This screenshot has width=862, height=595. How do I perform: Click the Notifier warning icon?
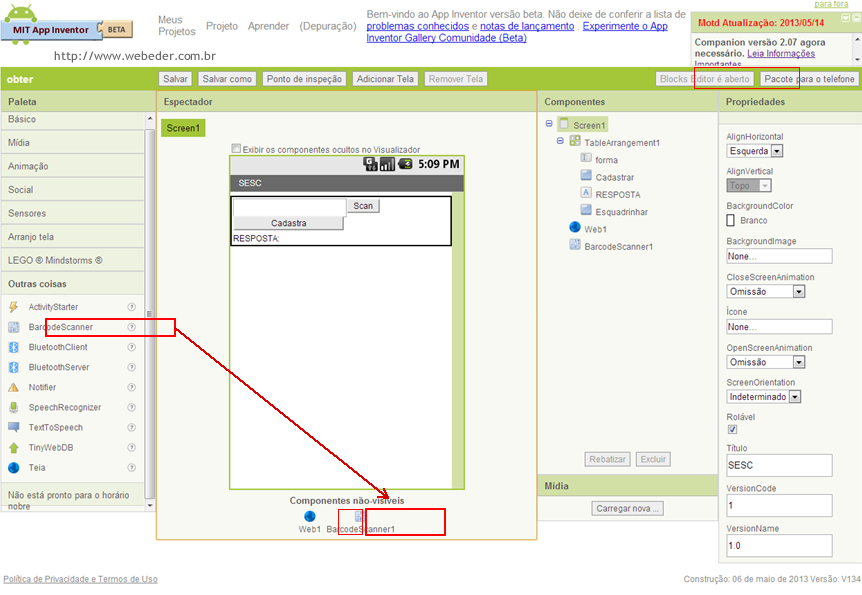14,387
